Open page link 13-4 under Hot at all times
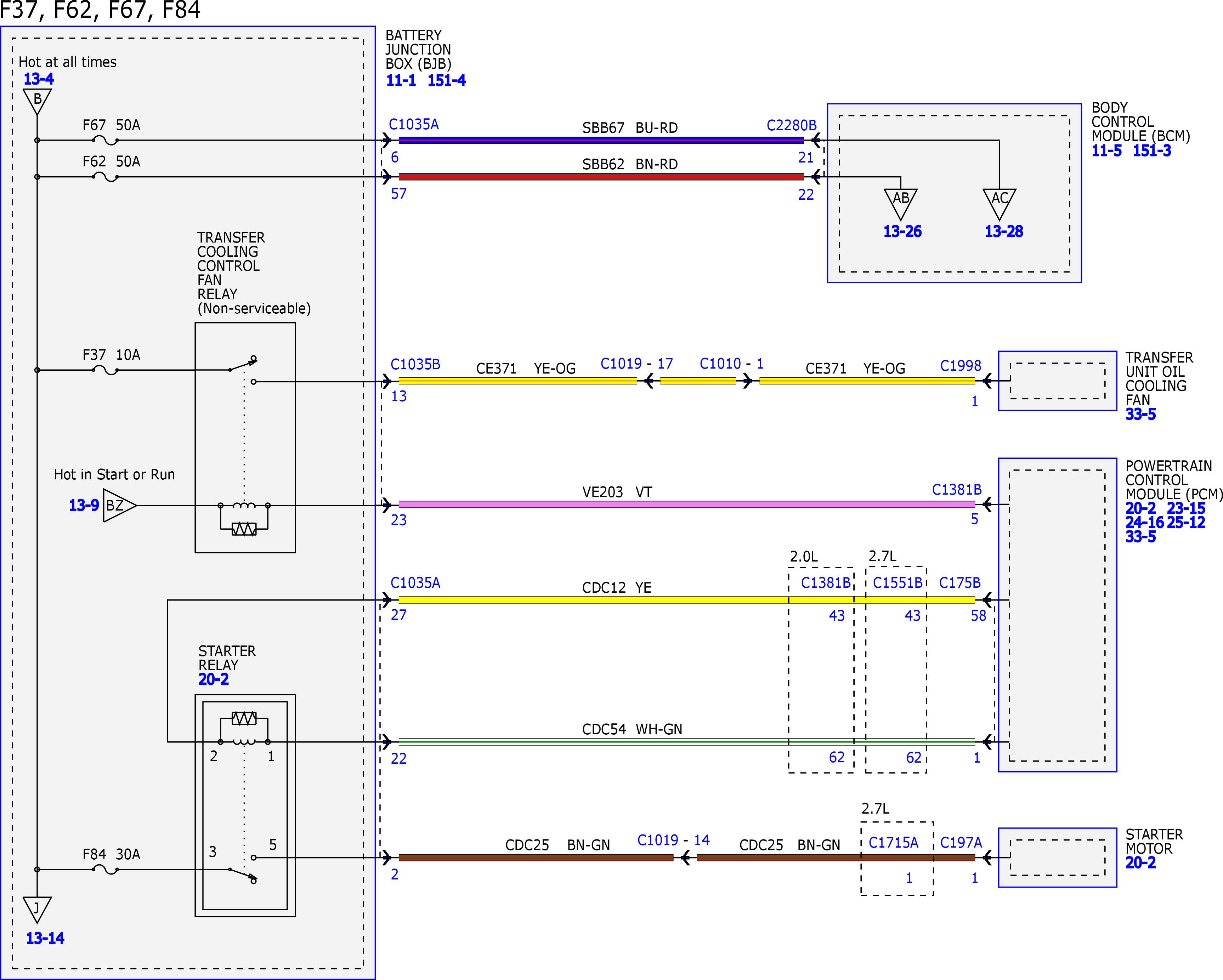Viewport: 1223px width, 980px height. pos(38,79)
